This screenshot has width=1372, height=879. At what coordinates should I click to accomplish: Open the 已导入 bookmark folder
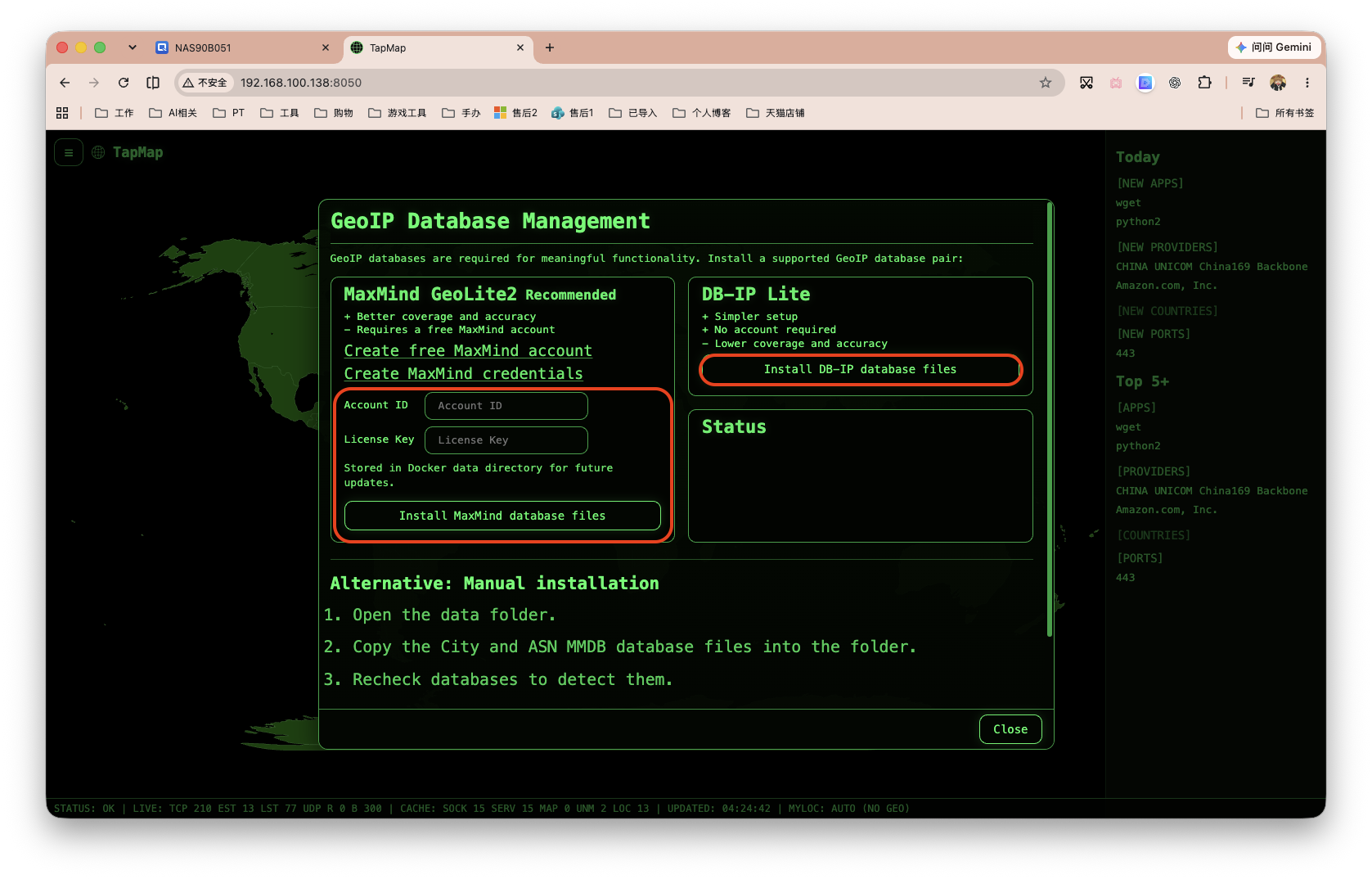pyautogui.click(x=633, y=113)
